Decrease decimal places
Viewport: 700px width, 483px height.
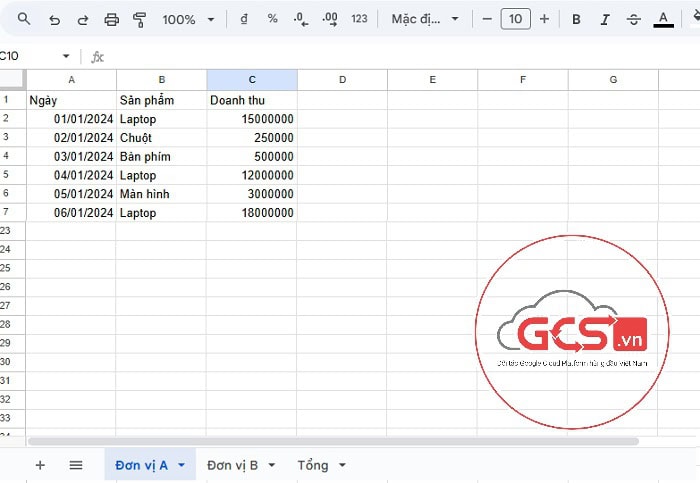point(302,19)
